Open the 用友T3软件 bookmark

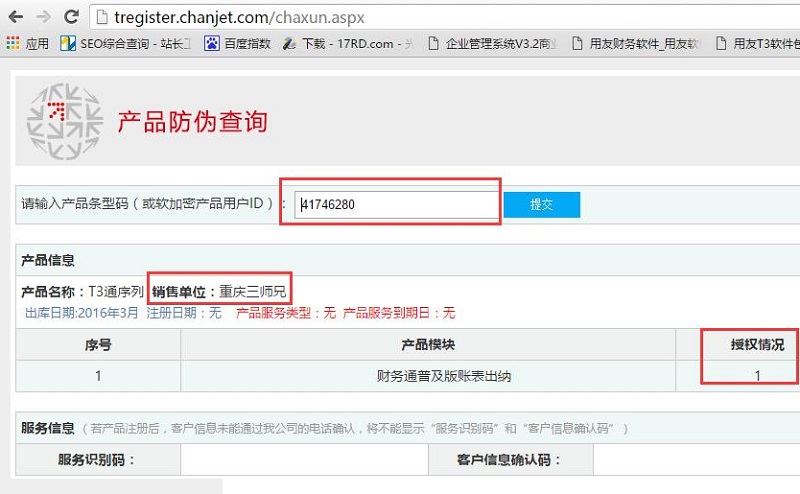point(758,44)
